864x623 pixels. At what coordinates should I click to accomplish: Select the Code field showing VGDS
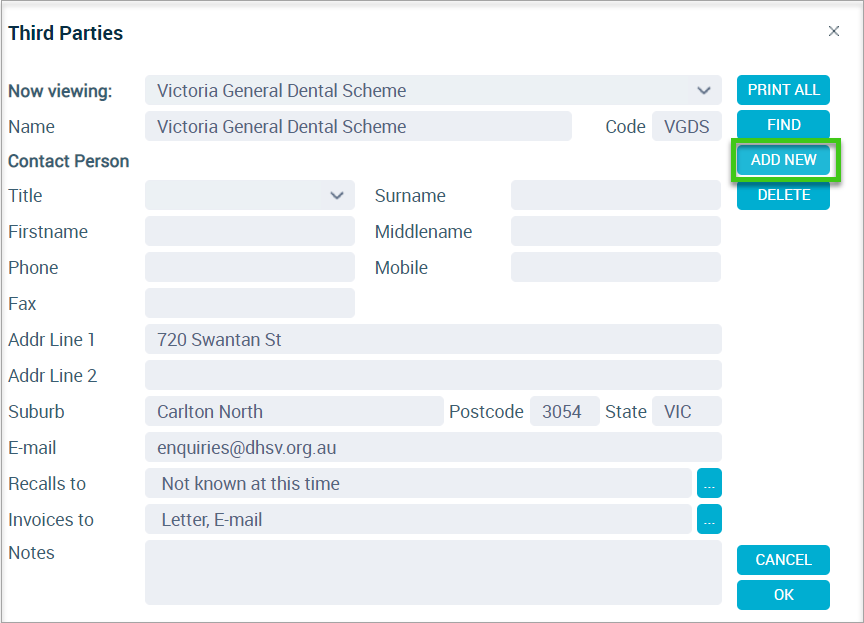click(x=687, y=126)
